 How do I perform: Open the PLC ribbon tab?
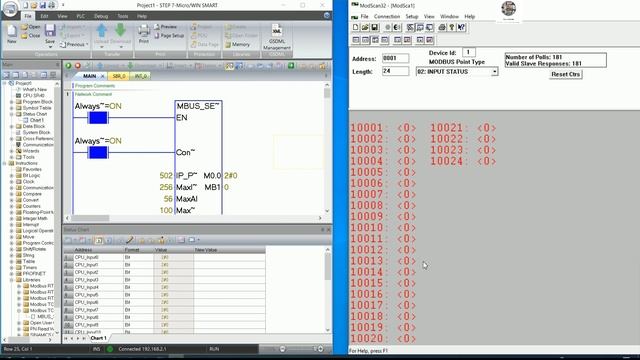[81, 16]
